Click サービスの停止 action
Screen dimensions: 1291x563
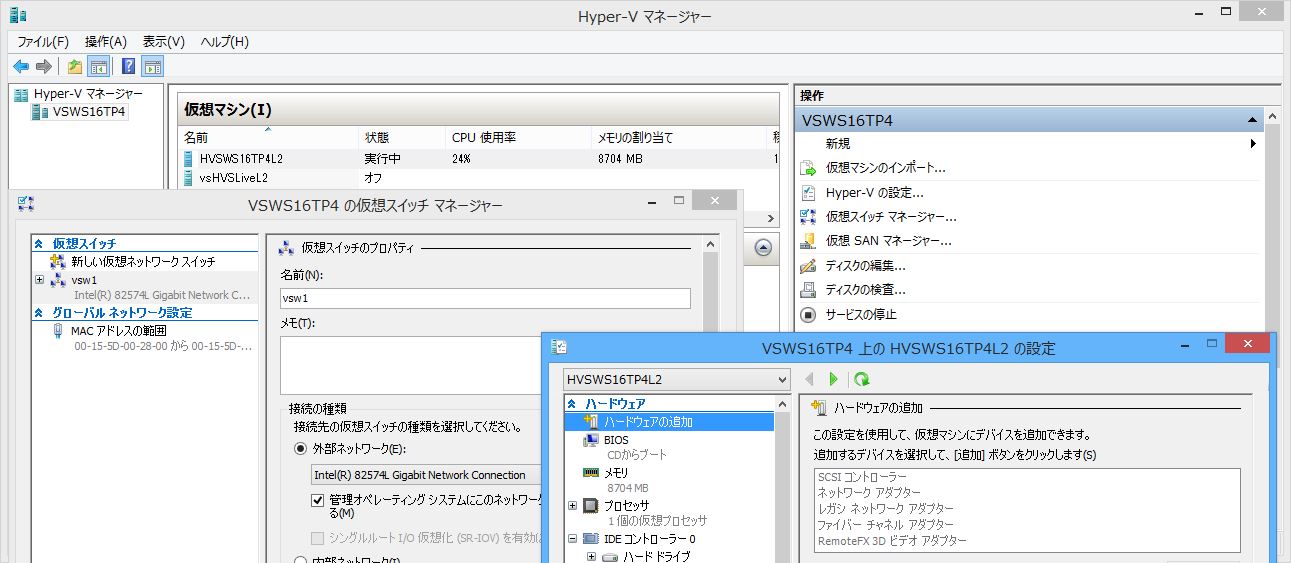tap(860, 314)
